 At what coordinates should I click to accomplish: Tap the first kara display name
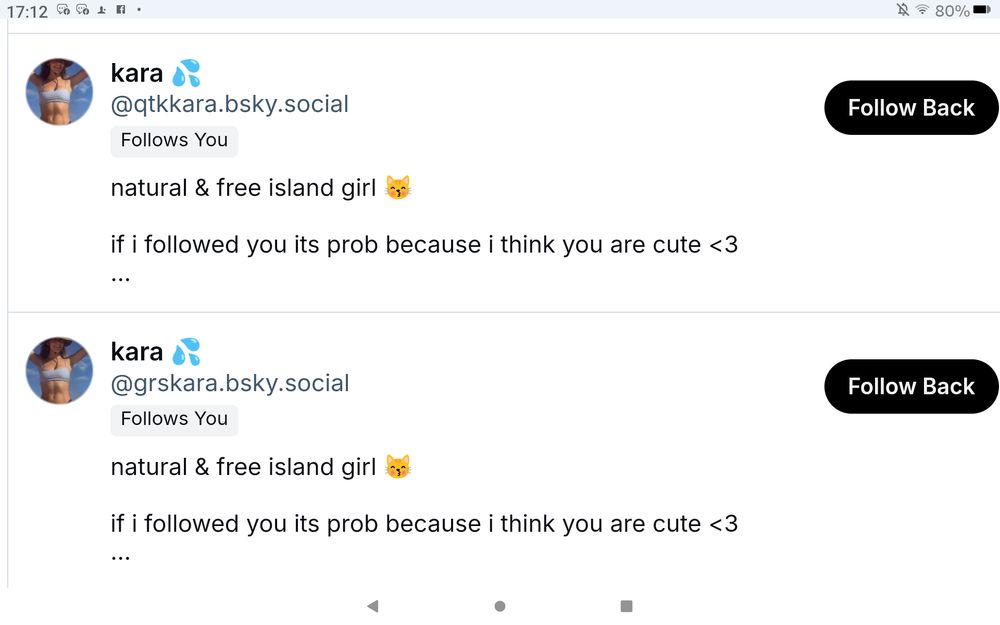click(136, 73)
